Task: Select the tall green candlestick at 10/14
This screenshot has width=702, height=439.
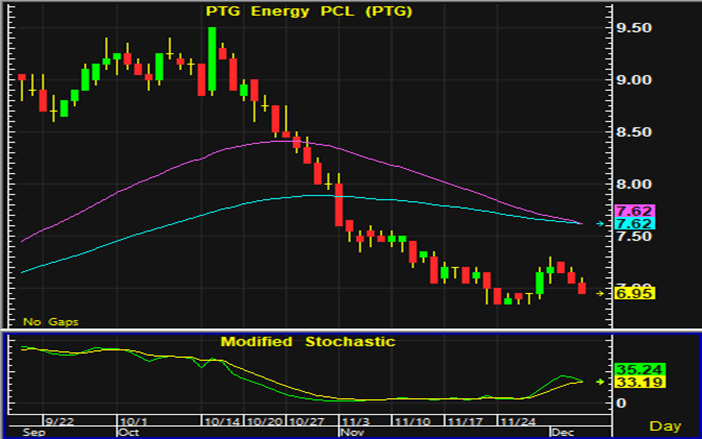Action: 212,60
